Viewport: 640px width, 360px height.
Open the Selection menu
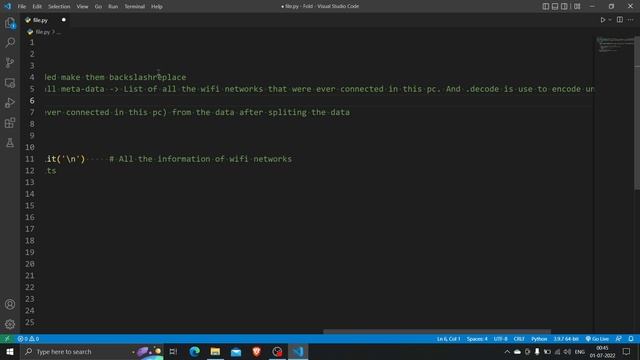[59, 7]
